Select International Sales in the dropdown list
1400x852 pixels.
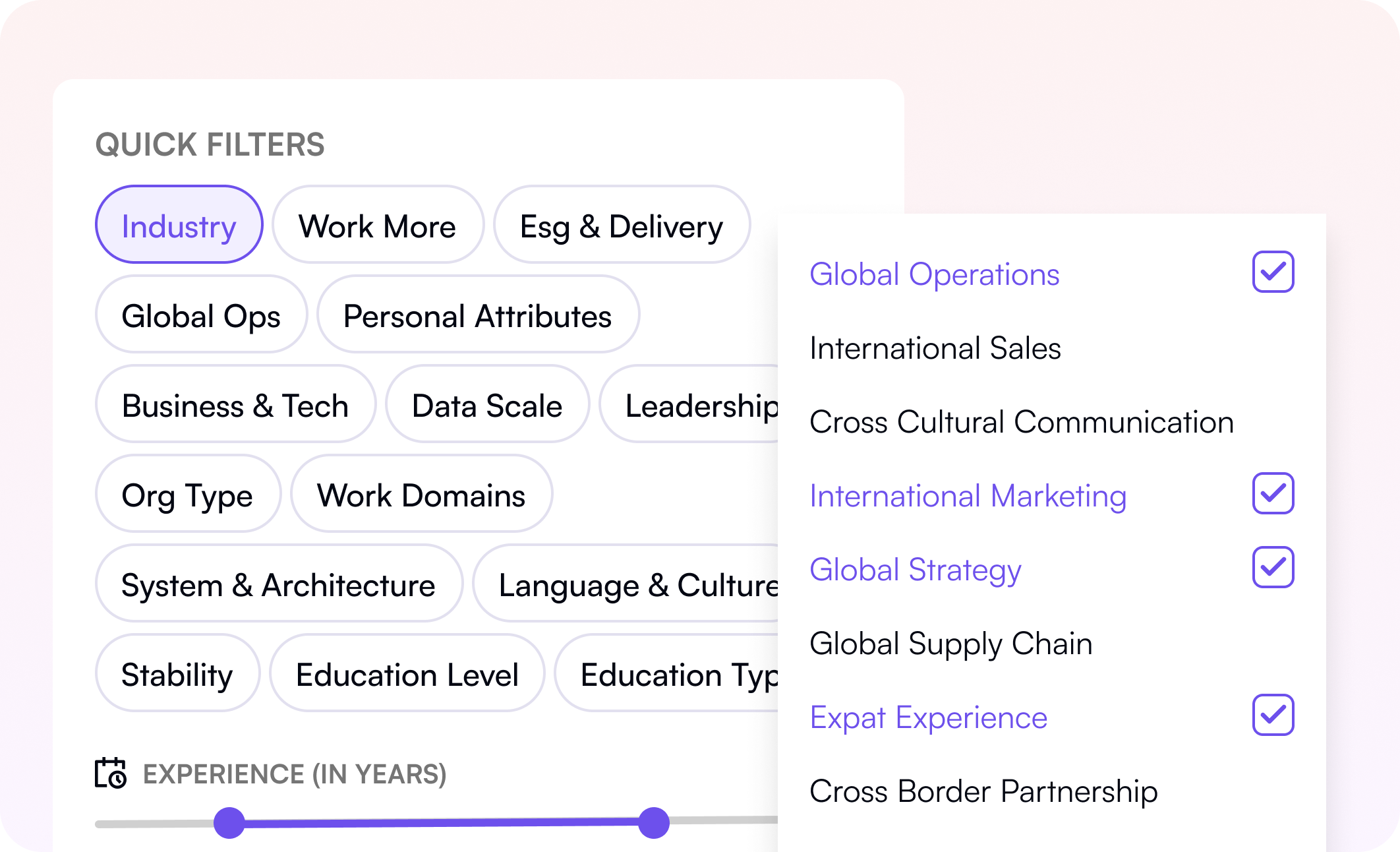(935, 348)
